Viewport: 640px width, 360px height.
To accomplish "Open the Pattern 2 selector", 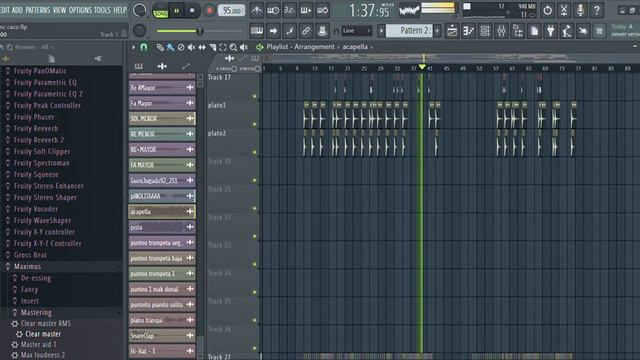I will coord(409,31).
